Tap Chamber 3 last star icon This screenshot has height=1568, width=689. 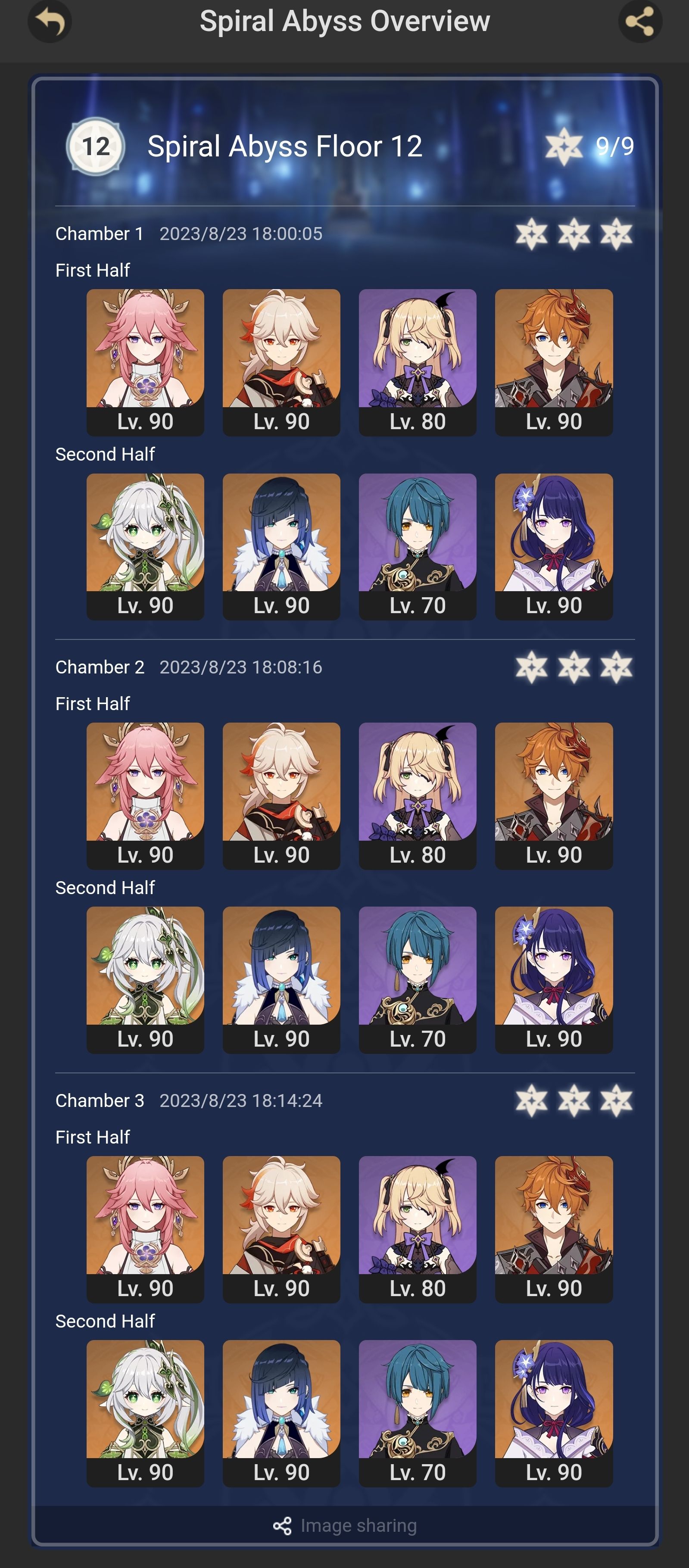tap(617, 1100)
